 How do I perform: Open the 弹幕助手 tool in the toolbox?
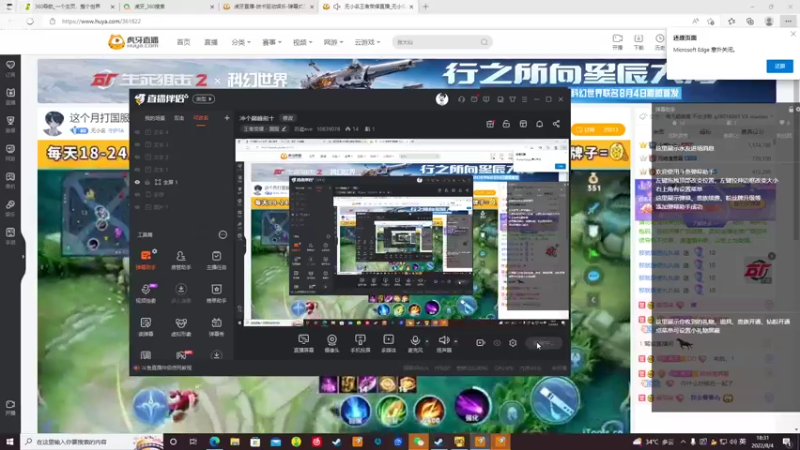point(146,260)
